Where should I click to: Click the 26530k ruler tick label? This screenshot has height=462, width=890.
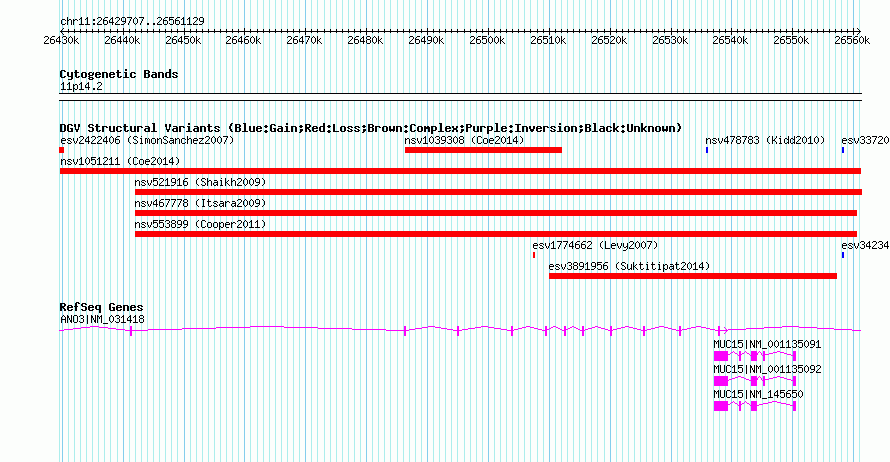point(670,41)
